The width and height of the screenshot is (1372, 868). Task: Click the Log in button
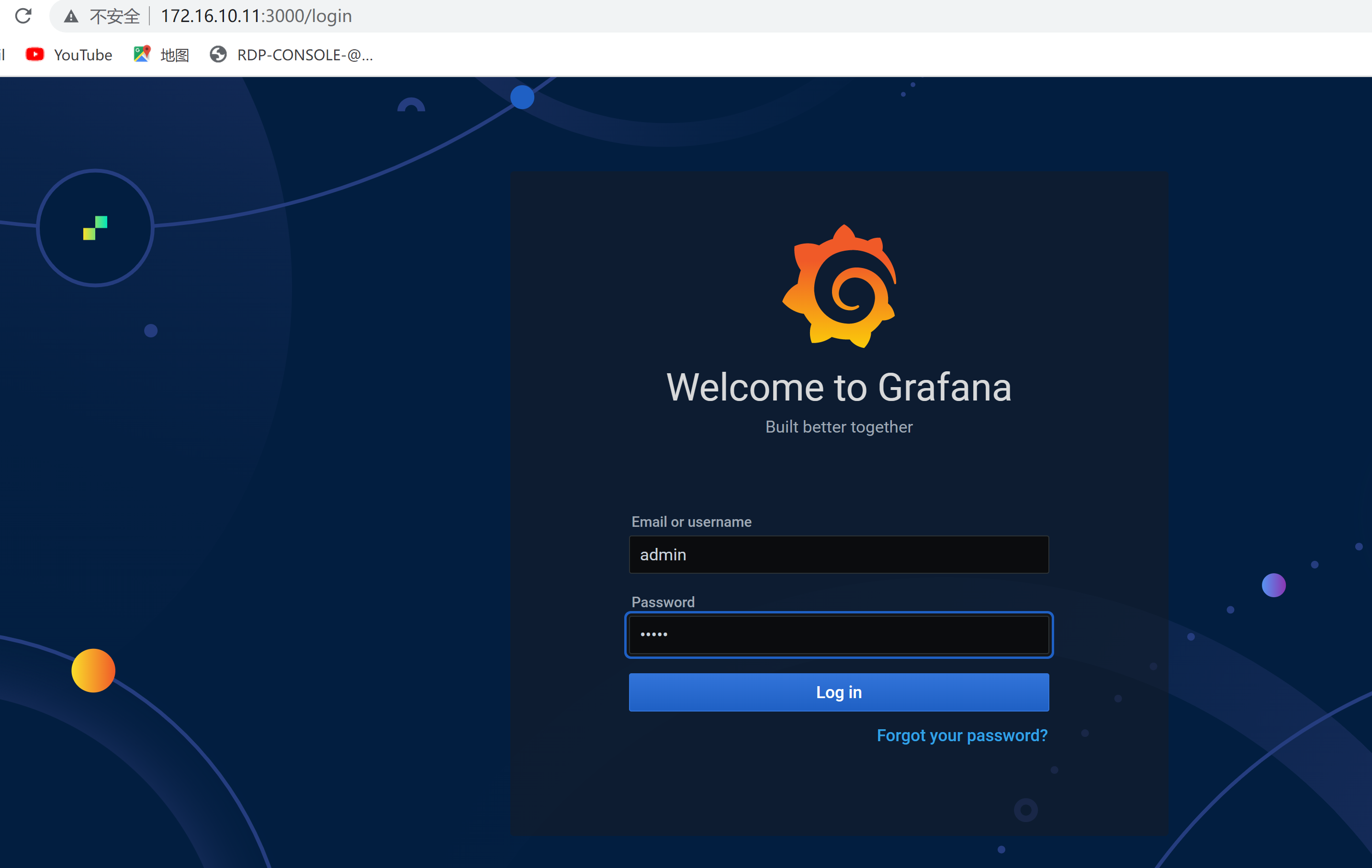click(839, 692)
